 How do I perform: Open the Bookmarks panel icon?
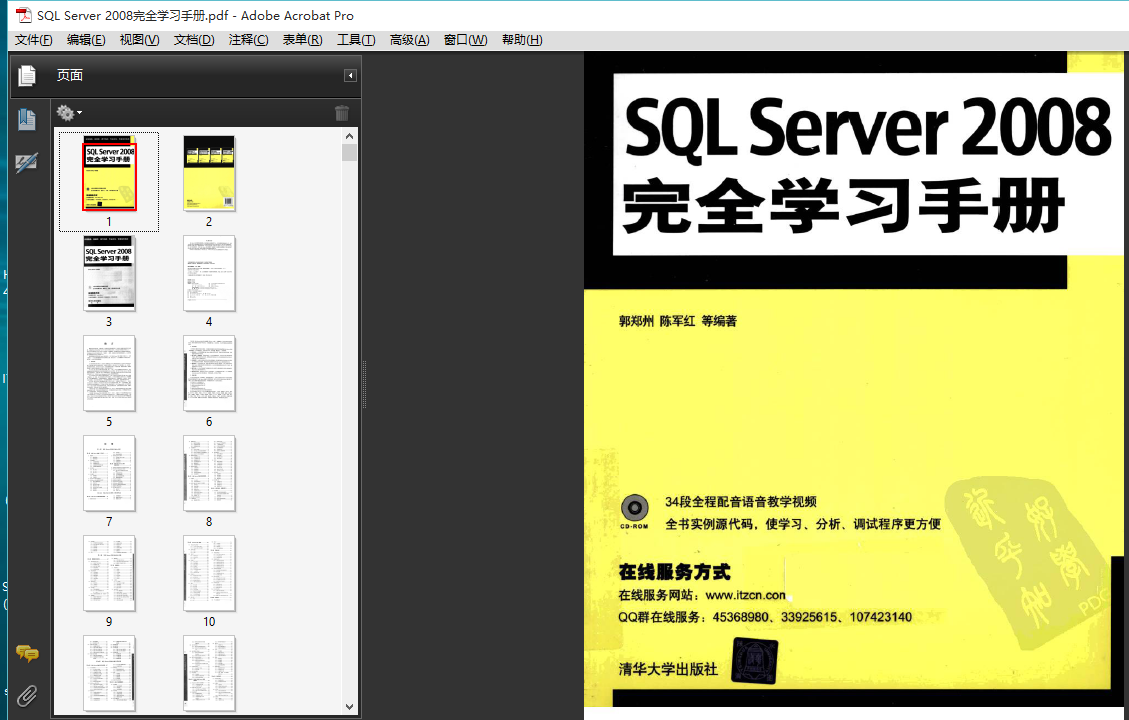27,120
